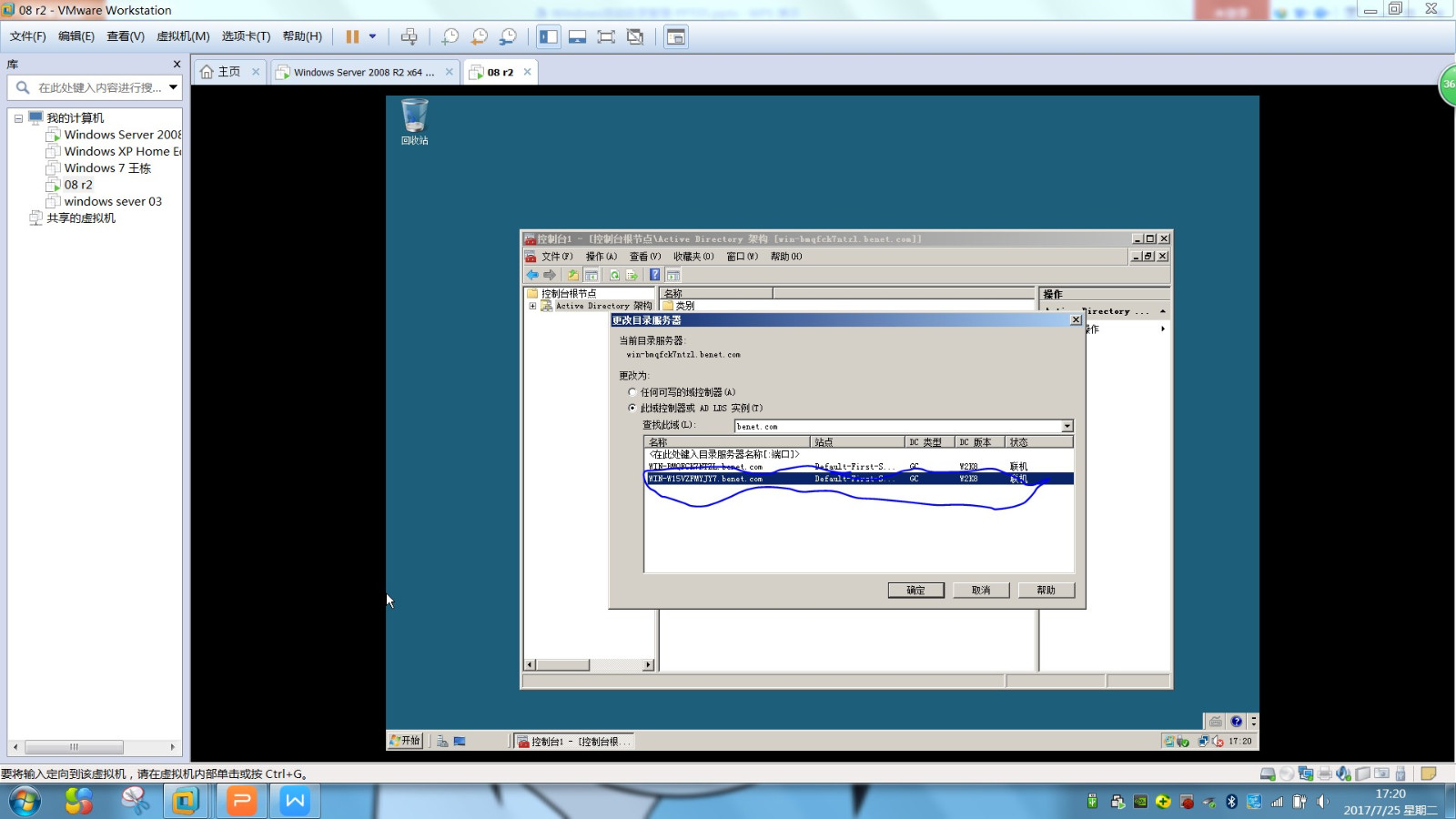The height and width of the screenshot is (819, 1456).
Task: Switch to the 主页 tab
Action: (229, 72)
